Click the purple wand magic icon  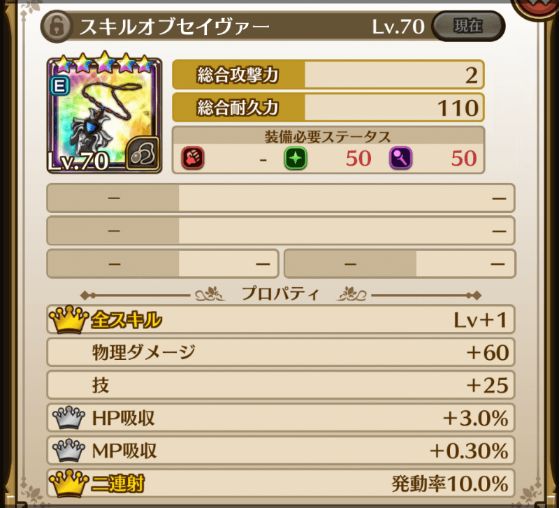tap(401, 158)
